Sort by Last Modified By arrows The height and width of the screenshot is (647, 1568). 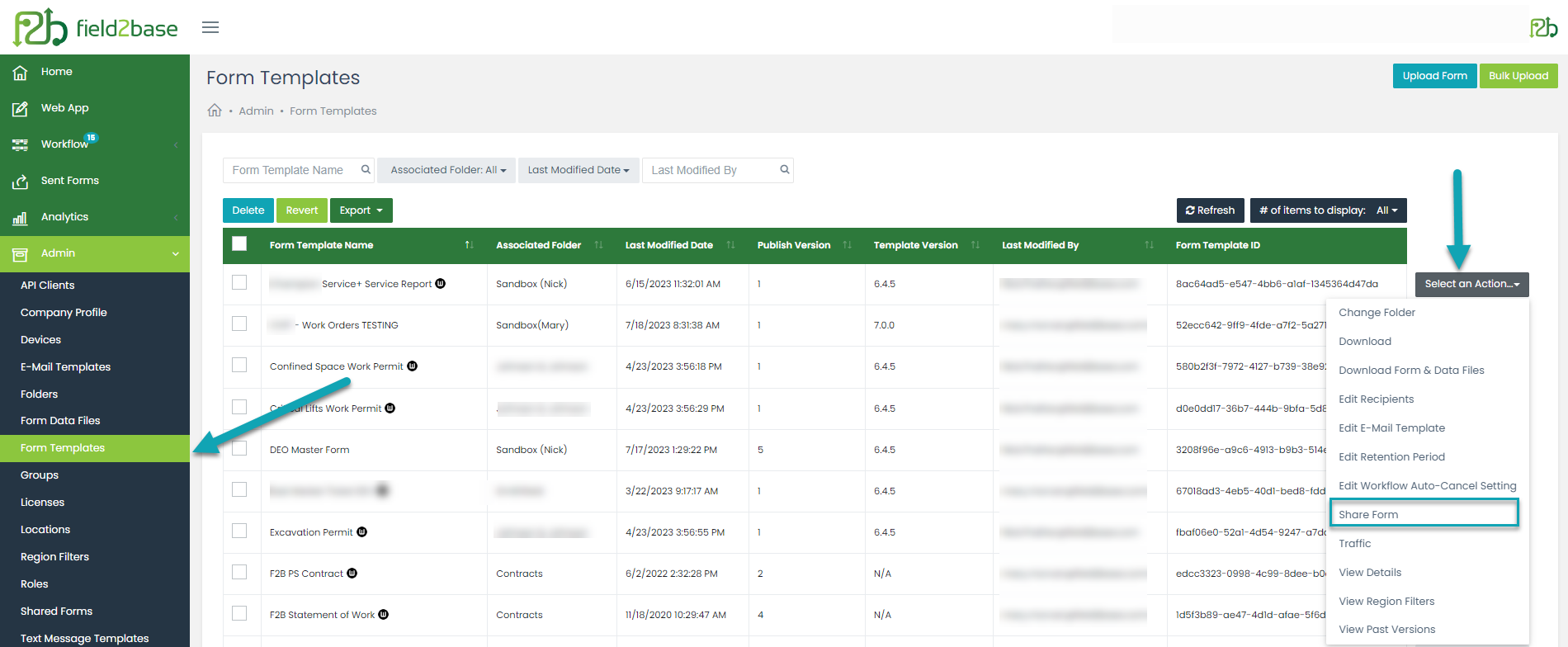[1149, 245]
